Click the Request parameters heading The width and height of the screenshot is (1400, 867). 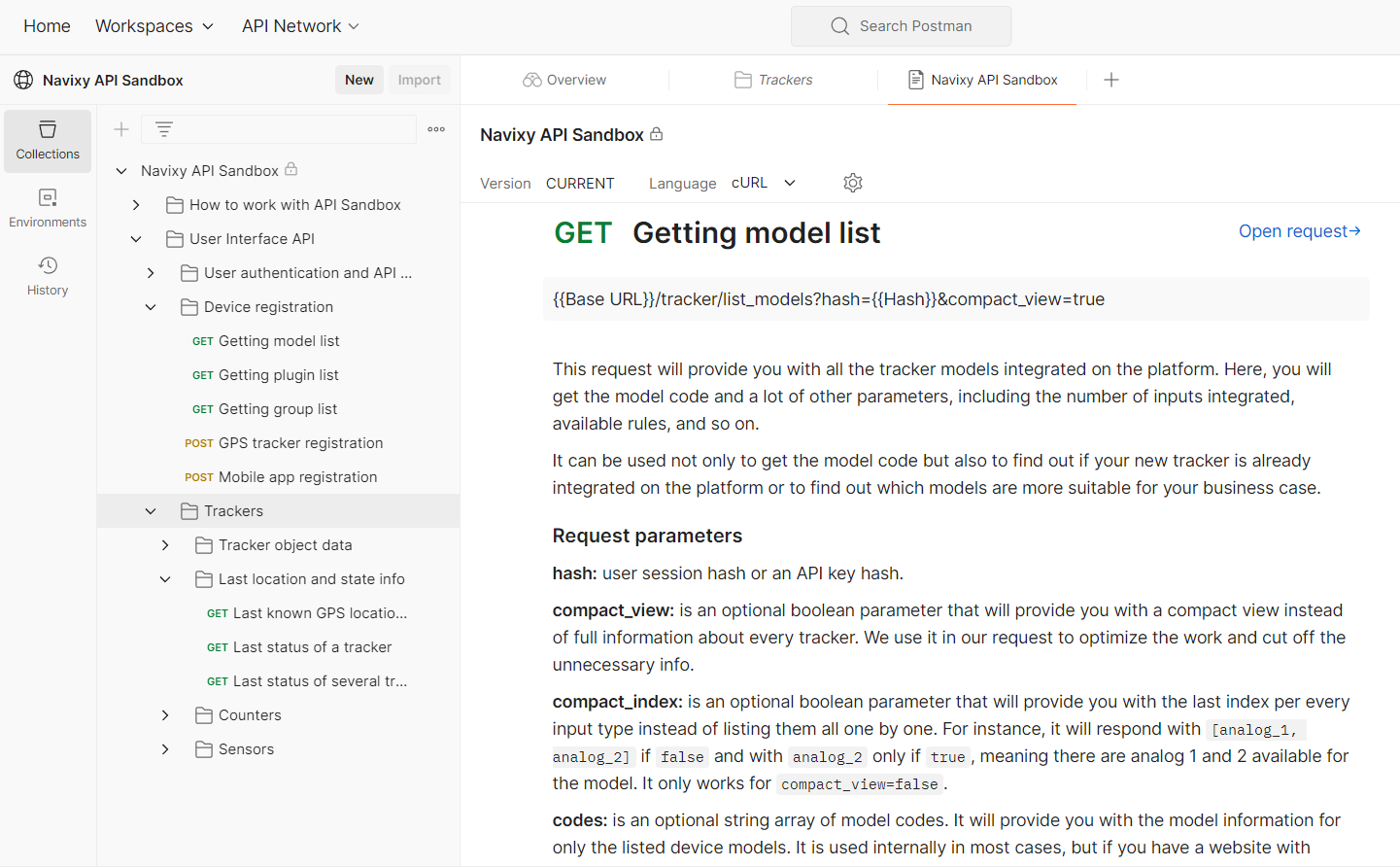point(647,536)
